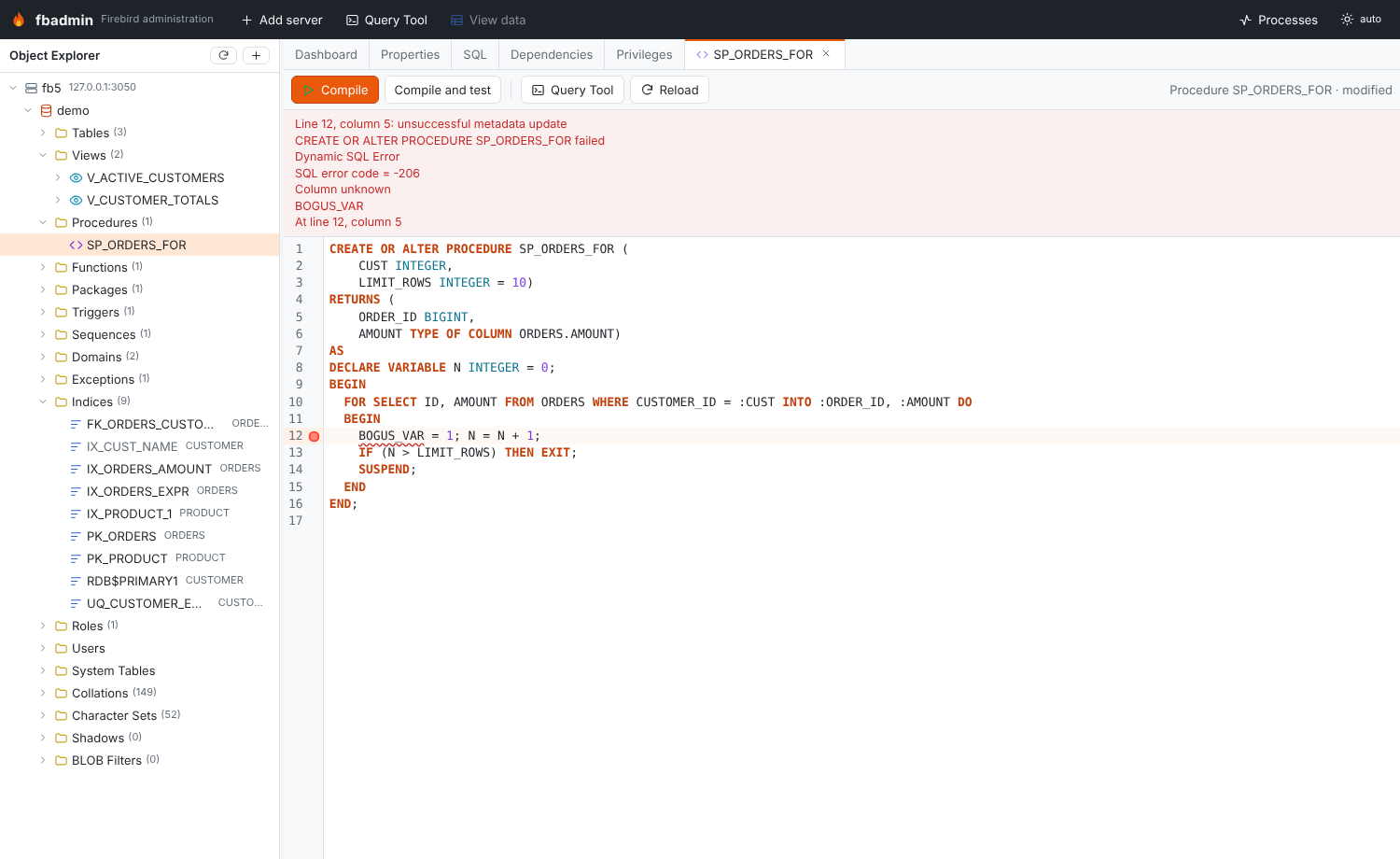Screen dimensions: 1400x859
Task: Click Add server in the top bar
Action: point(282,20)
